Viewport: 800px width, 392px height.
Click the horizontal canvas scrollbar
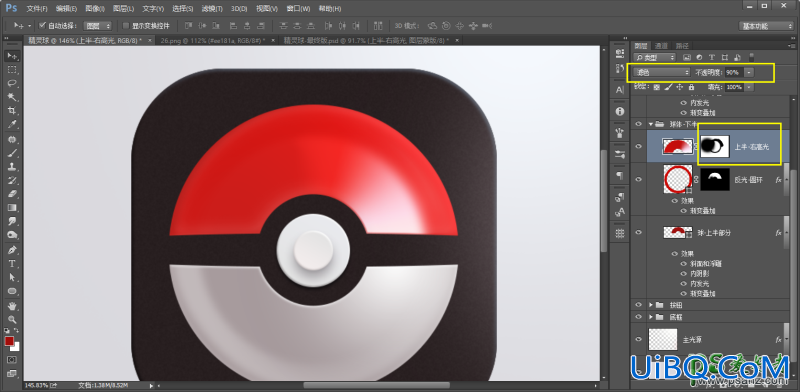(377, 385)
